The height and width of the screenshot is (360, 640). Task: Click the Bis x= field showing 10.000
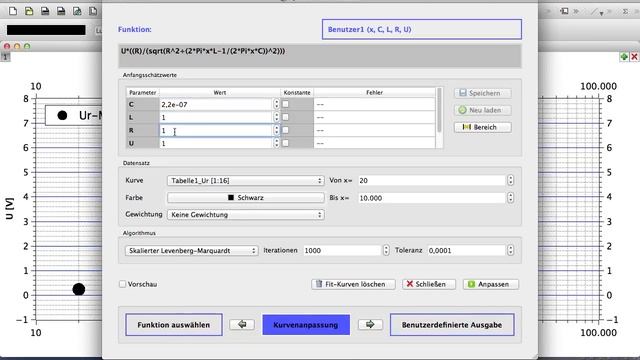coord(432,198)
